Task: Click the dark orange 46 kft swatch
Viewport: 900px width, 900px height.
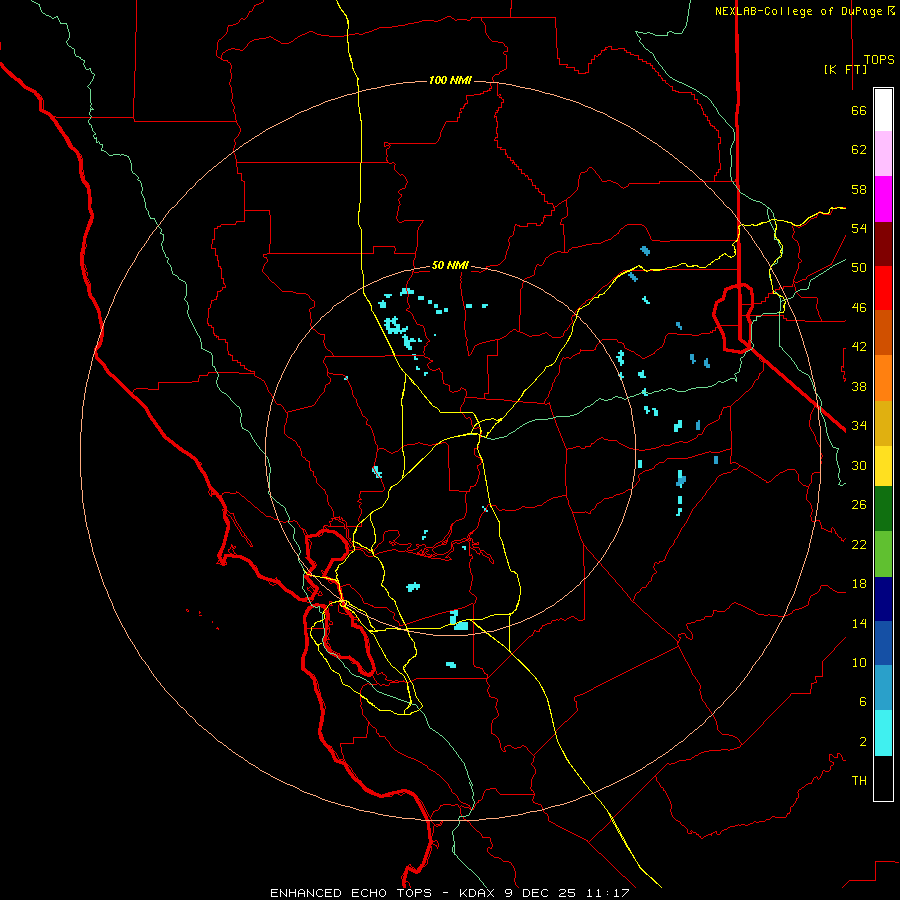Action: pos(883,333)
